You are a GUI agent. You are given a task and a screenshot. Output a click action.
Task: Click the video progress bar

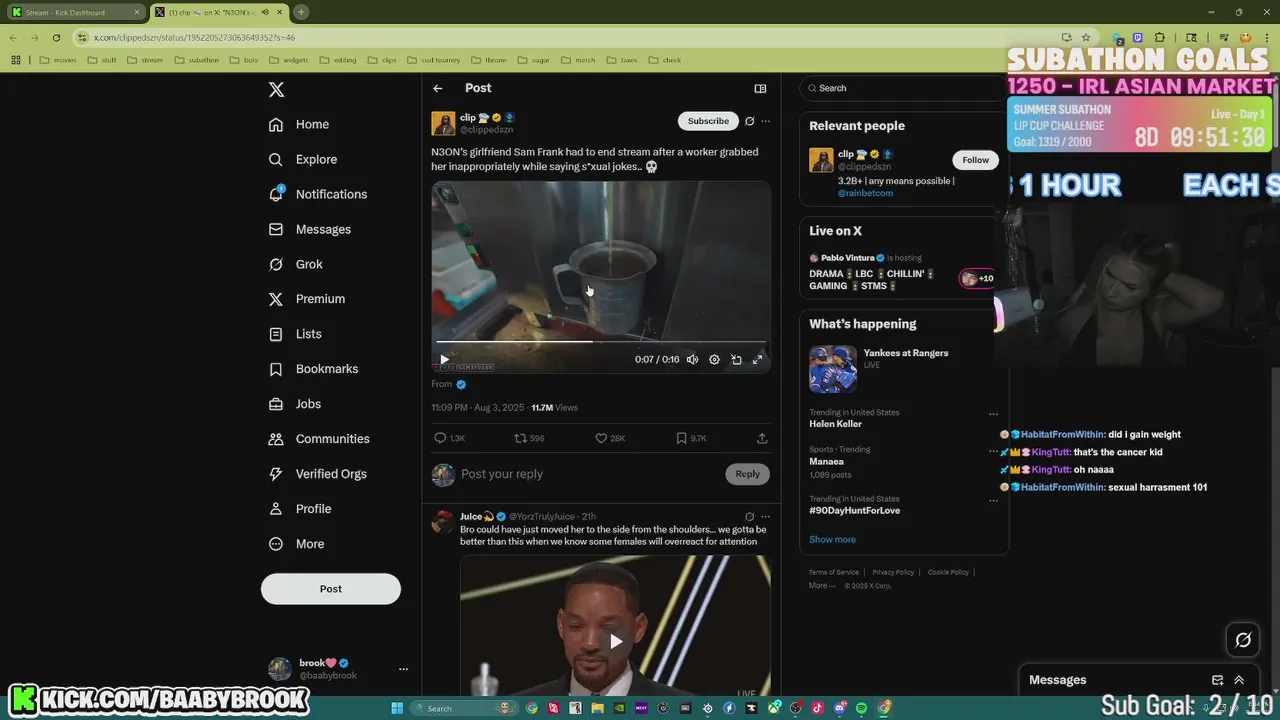[x=601, y=342]
